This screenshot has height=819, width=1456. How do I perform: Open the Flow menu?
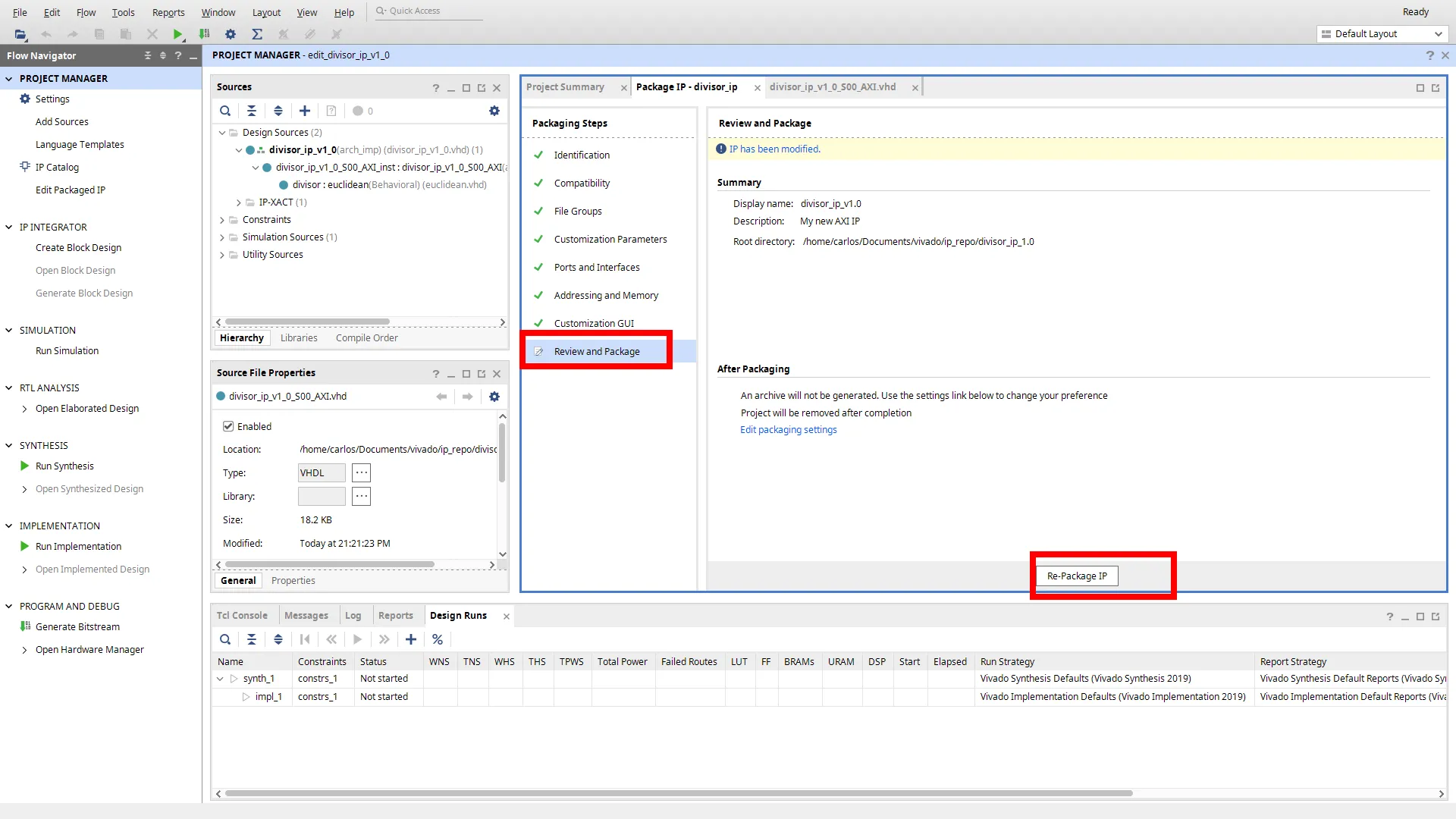pyautogui.click(x=86, y=12)
